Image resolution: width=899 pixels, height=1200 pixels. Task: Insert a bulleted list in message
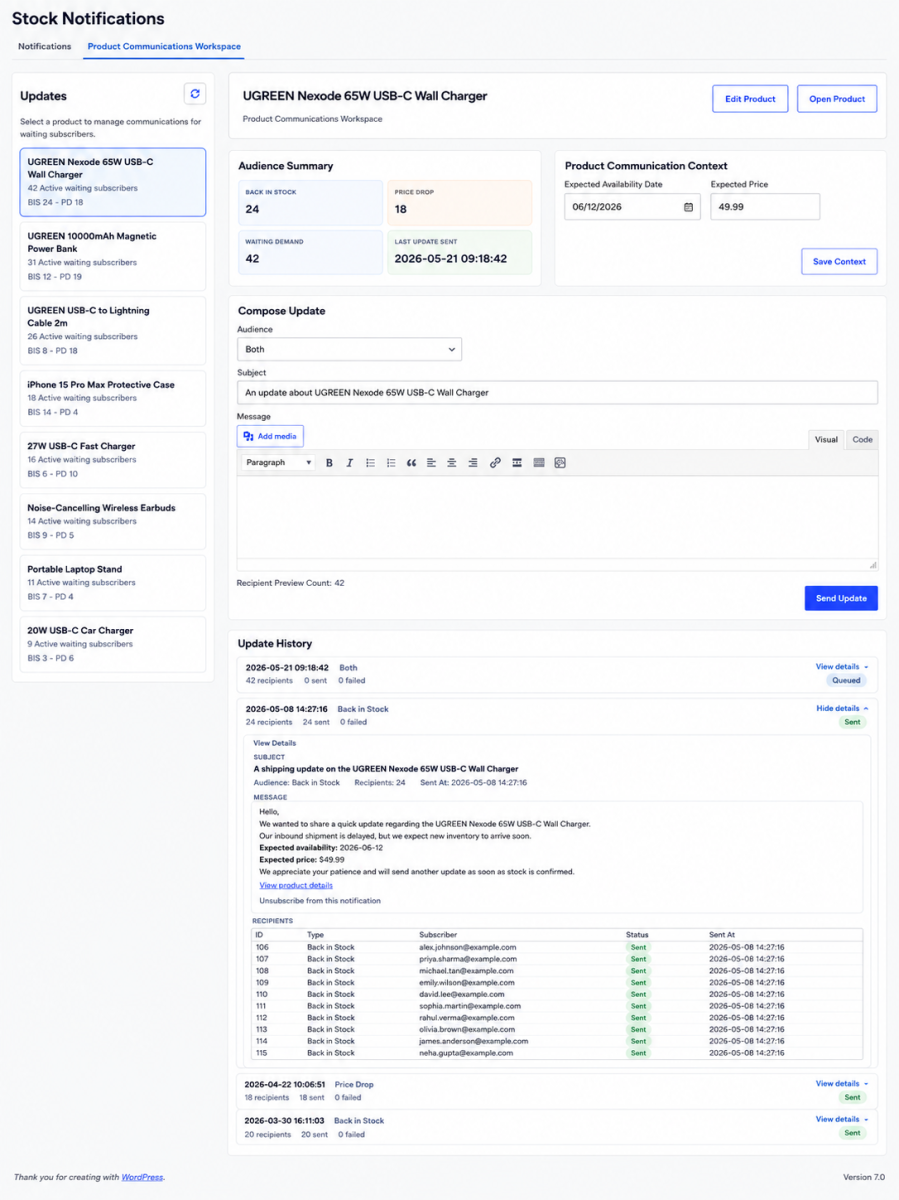point(370,463)
